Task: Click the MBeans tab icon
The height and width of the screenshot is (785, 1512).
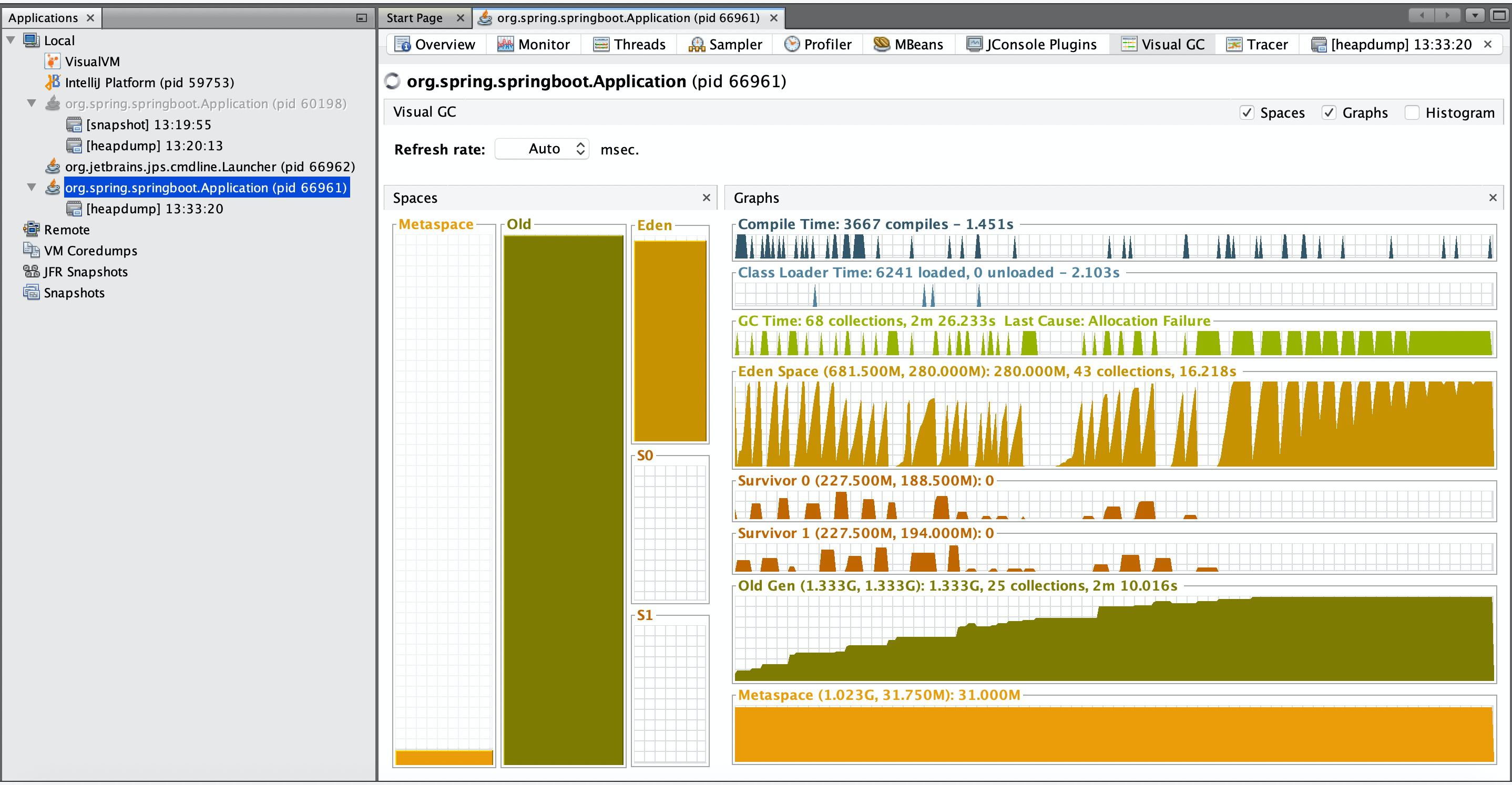Action: pyautogui.click(x=882, y=45)
